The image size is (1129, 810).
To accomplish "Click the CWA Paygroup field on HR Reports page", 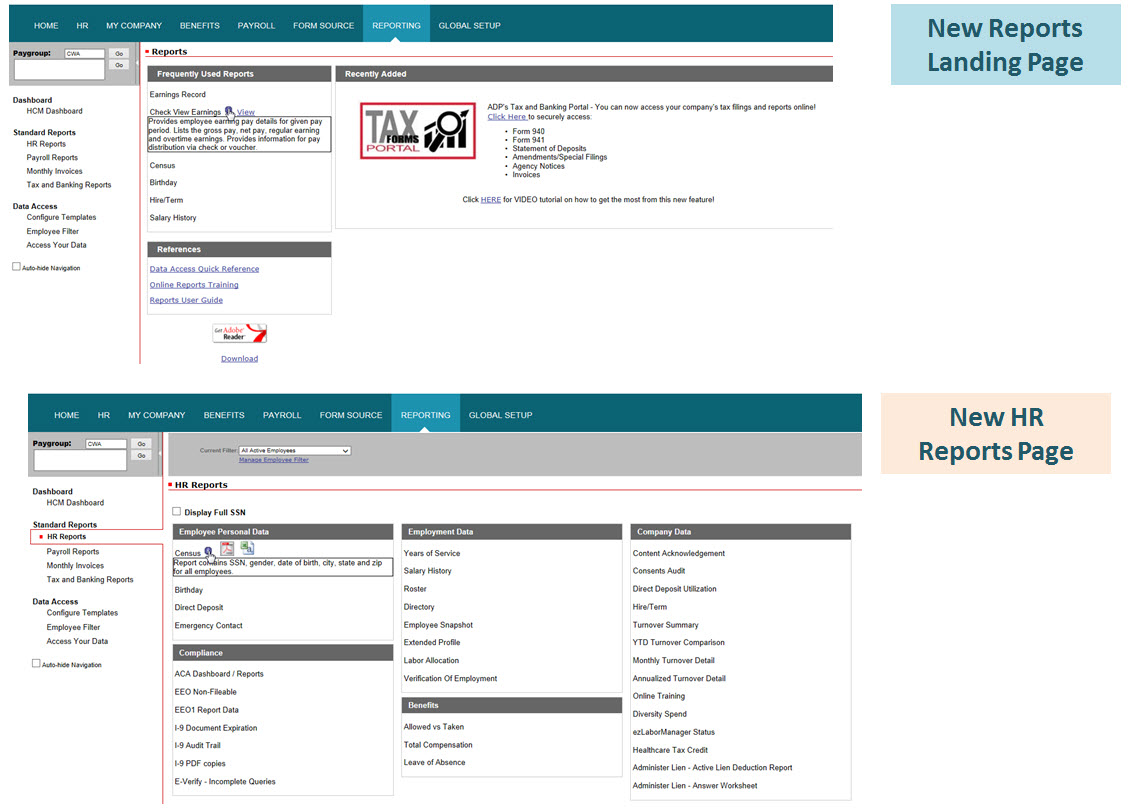I will (x=106, y=444).
